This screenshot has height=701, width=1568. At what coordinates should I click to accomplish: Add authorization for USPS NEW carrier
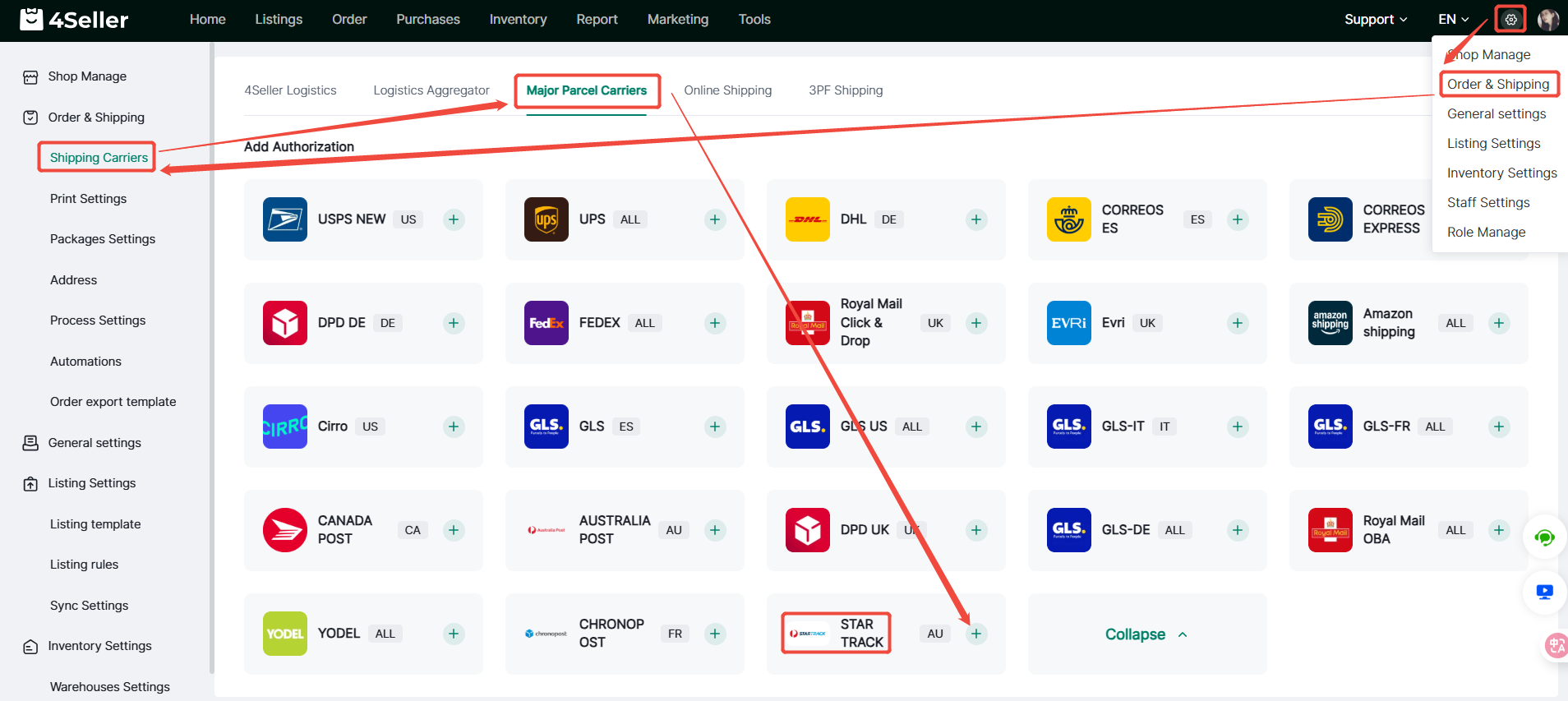(x=454, y=219)
